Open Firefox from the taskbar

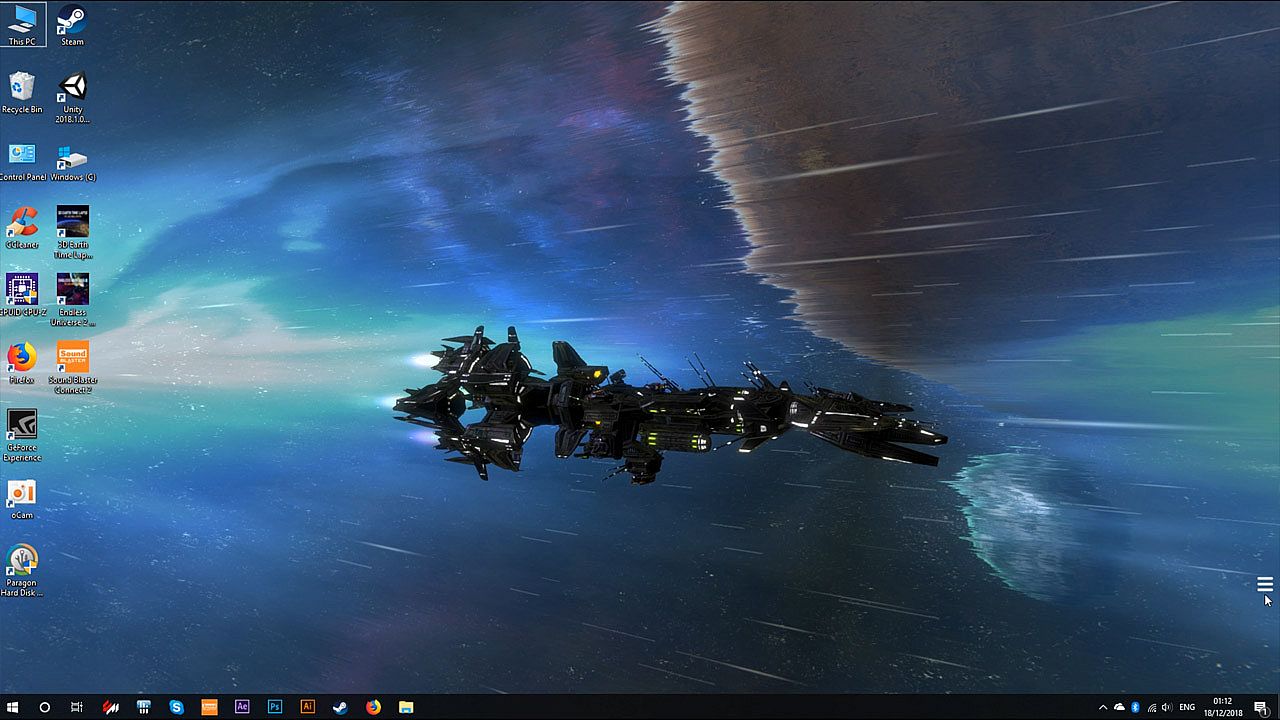pyautogui.click(x=373, y=707)
